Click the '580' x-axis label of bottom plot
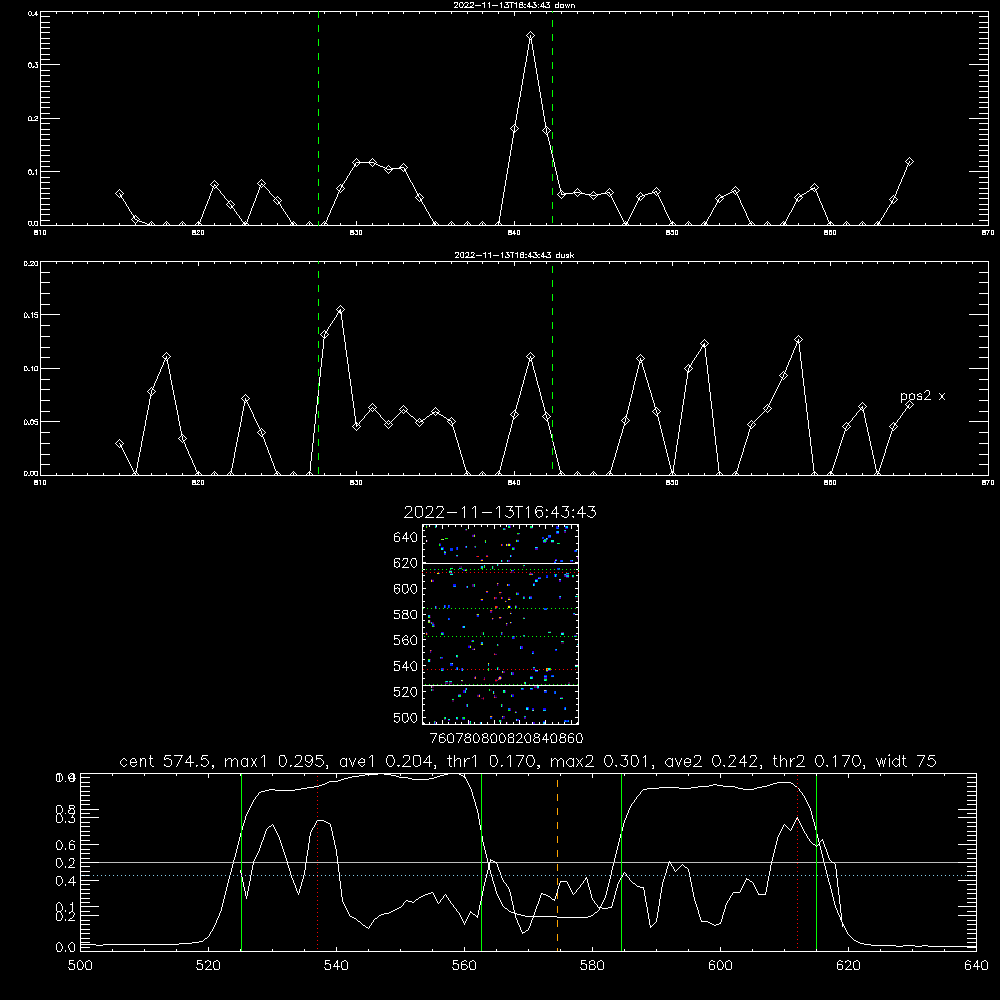 [592, 966]
